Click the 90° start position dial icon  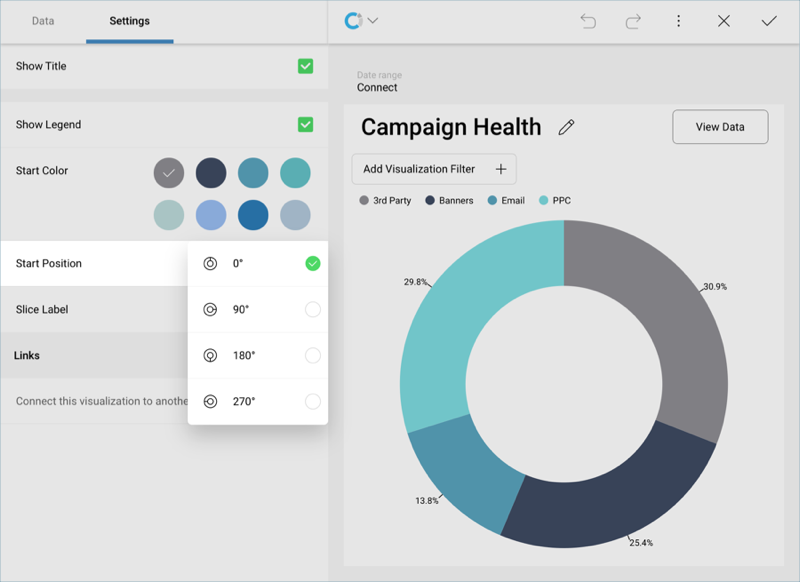pos(210,309)
